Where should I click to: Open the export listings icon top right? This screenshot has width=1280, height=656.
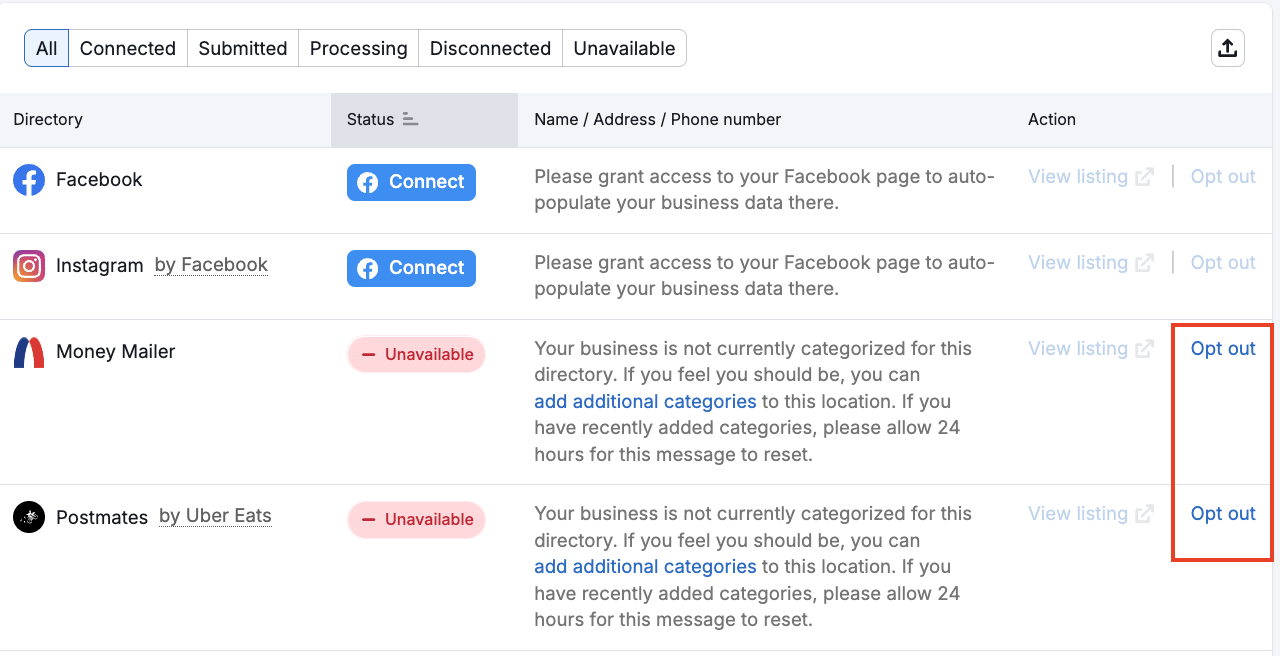coord(1228,47)
